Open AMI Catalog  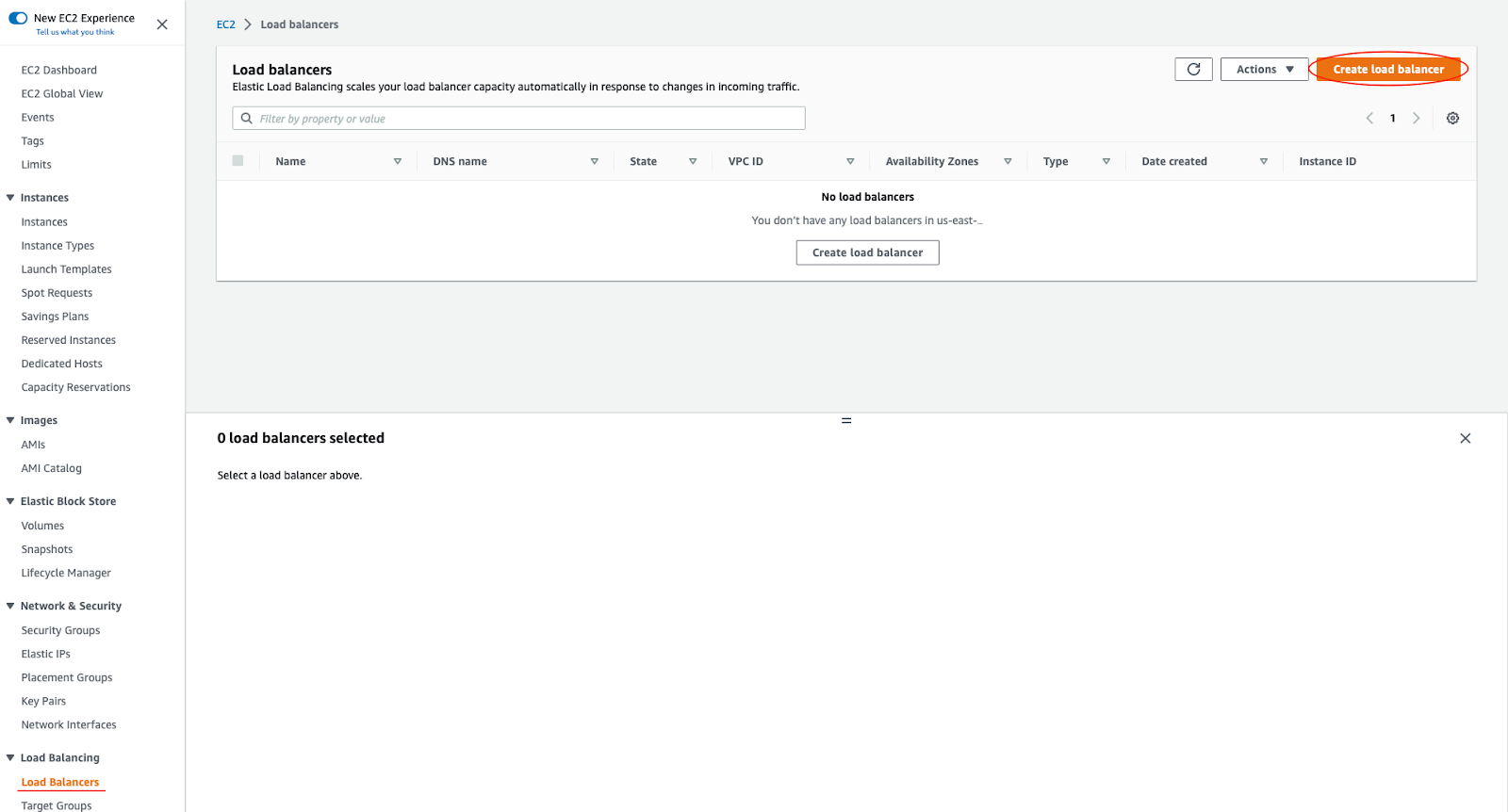click(x=52, y=468)
